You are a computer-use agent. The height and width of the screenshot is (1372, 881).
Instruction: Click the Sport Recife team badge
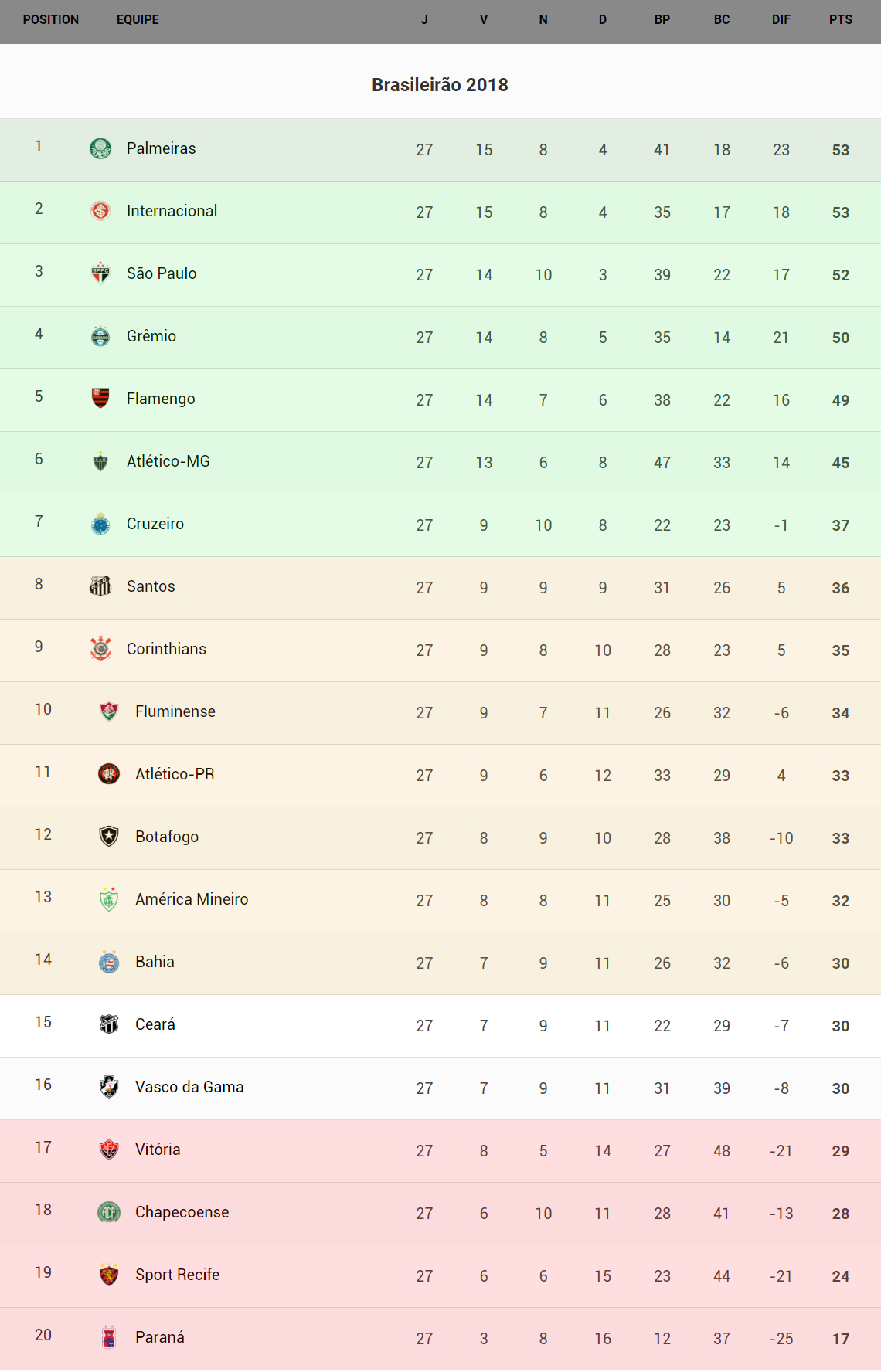(x=109, y=1275)
